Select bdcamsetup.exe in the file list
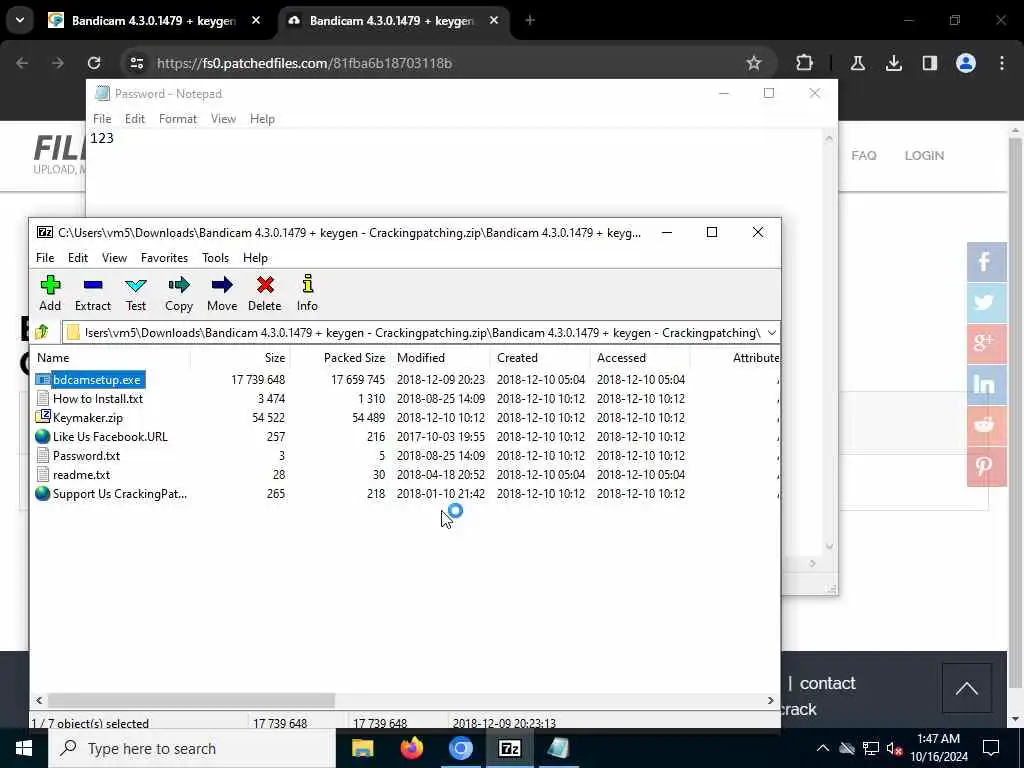Screen dimensions: 1024x768 97,379
